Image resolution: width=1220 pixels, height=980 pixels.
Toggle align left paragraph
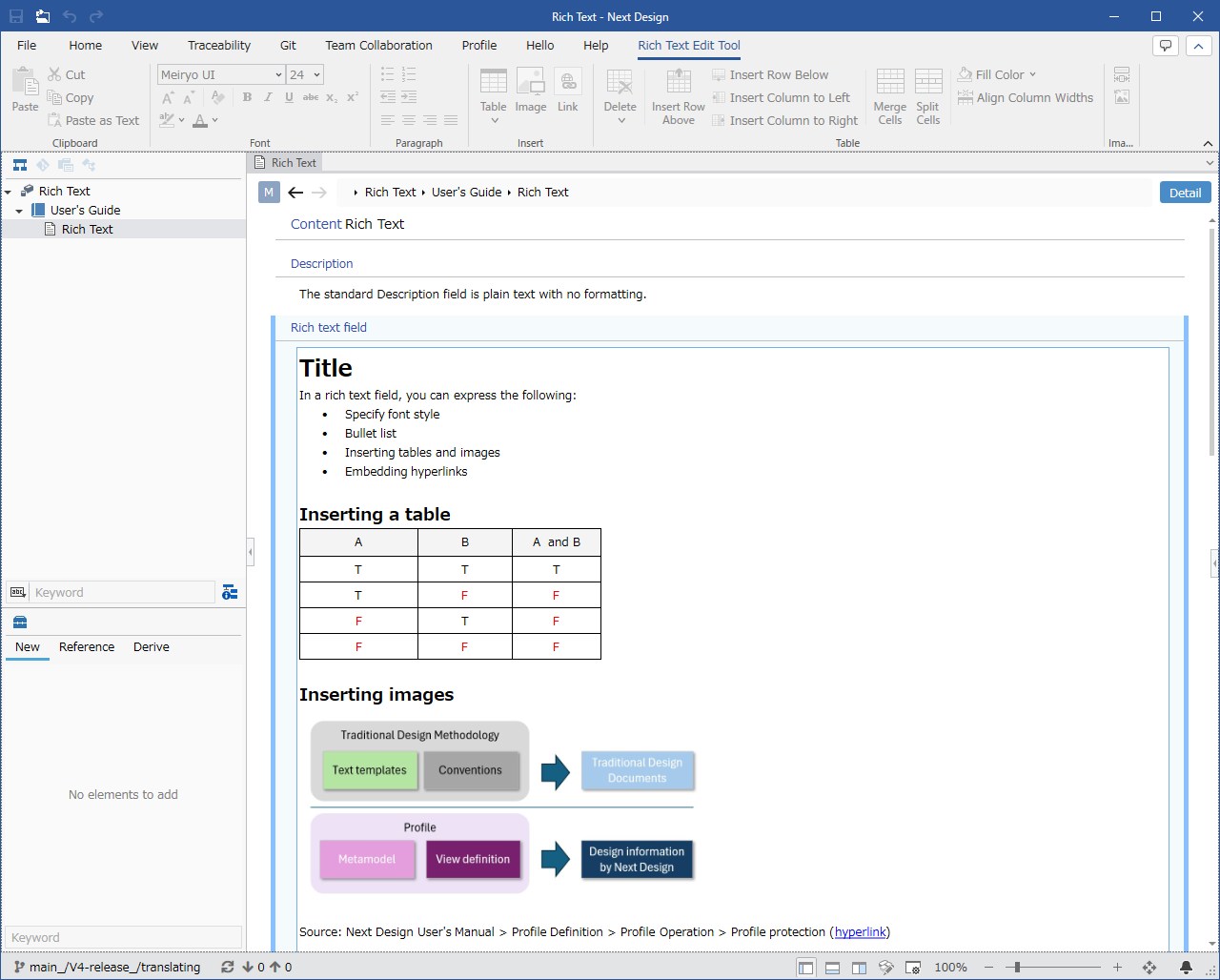(388, 120)
